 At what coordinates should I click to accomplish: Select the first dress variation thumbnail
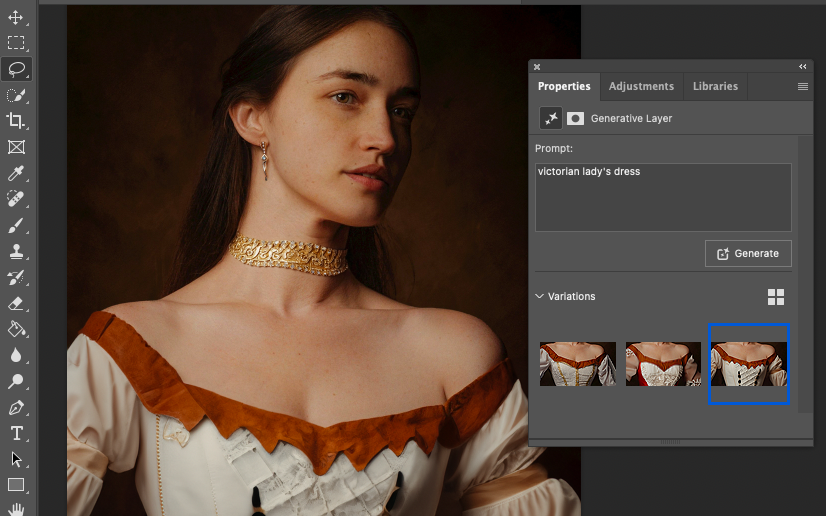[x=578, y=364]
